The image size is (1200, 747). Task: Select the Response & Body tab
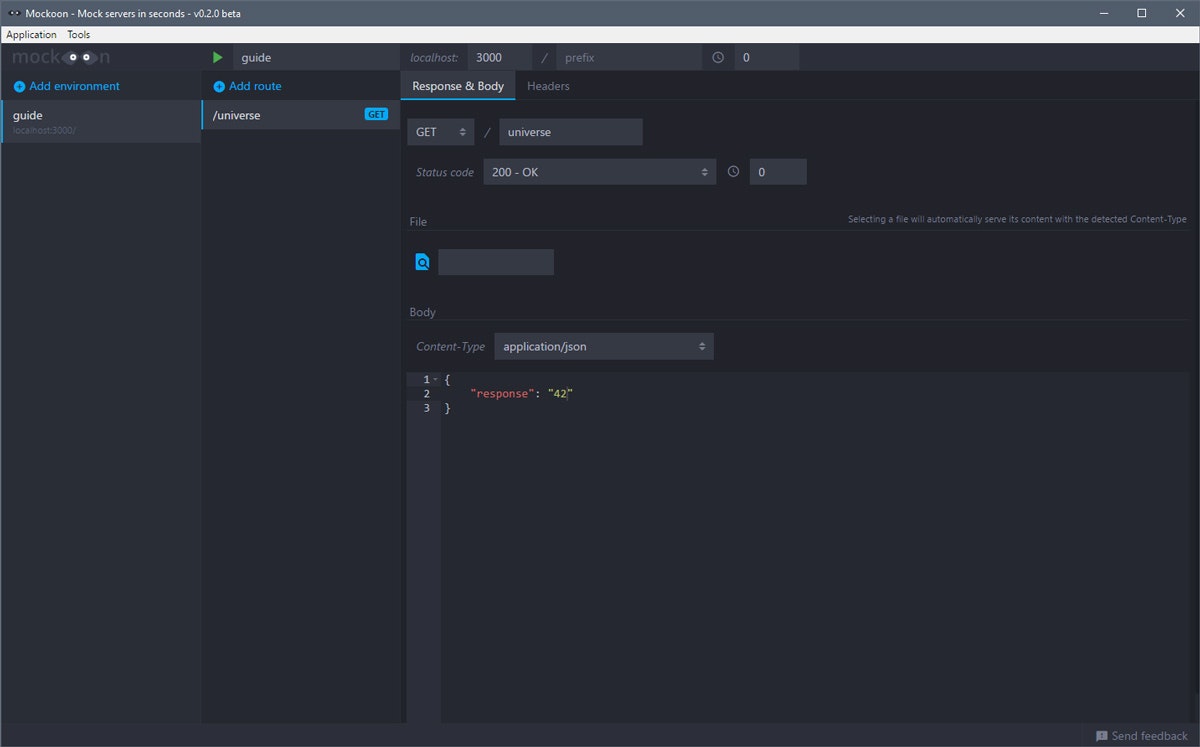click(458, 86)
